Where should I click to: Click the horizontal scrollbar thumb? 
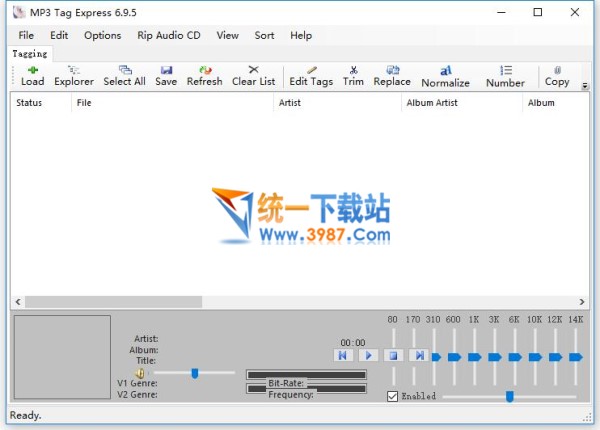[114, 301]
